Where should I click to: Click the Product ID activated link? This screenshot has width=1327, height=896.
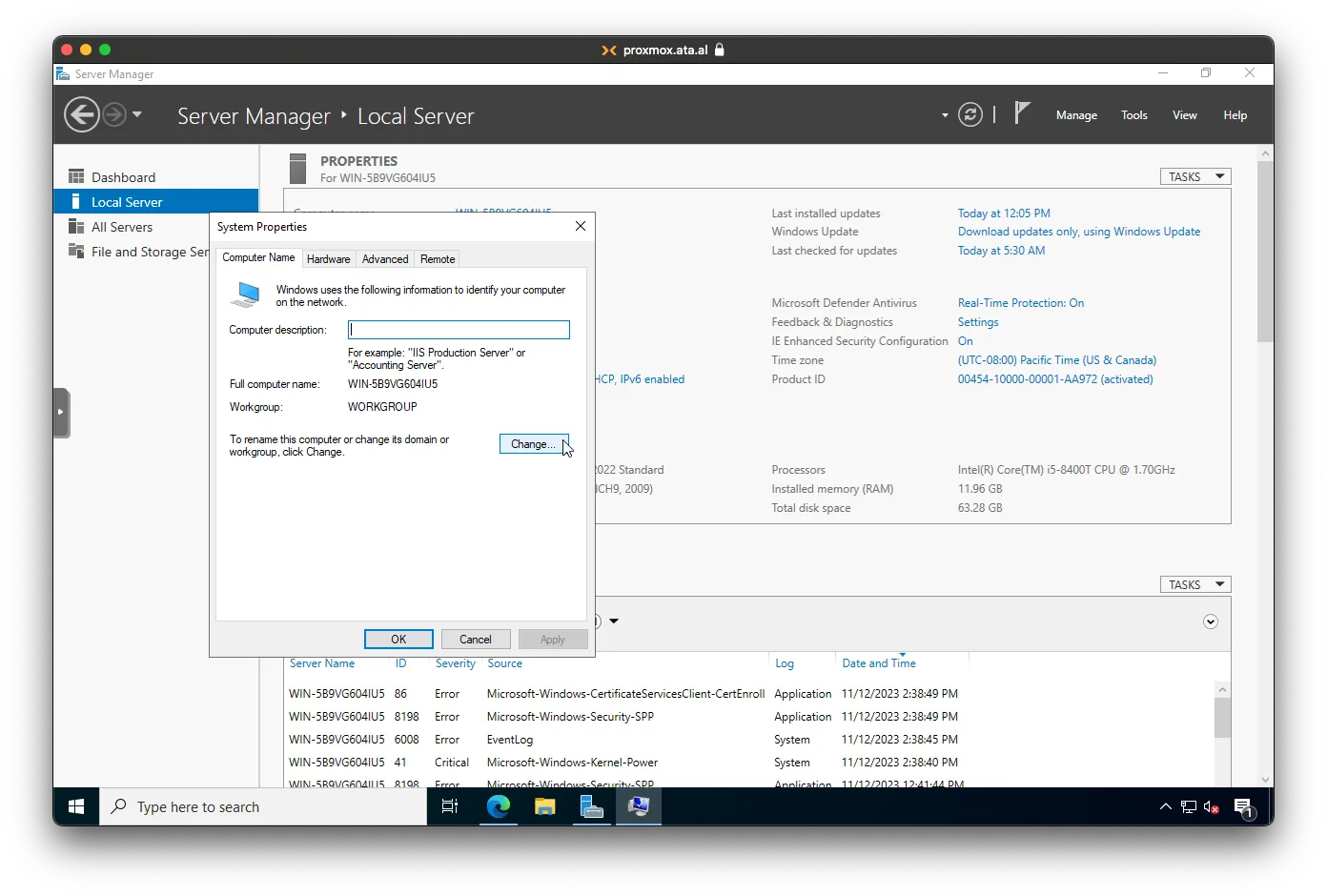click(1055, 379)
